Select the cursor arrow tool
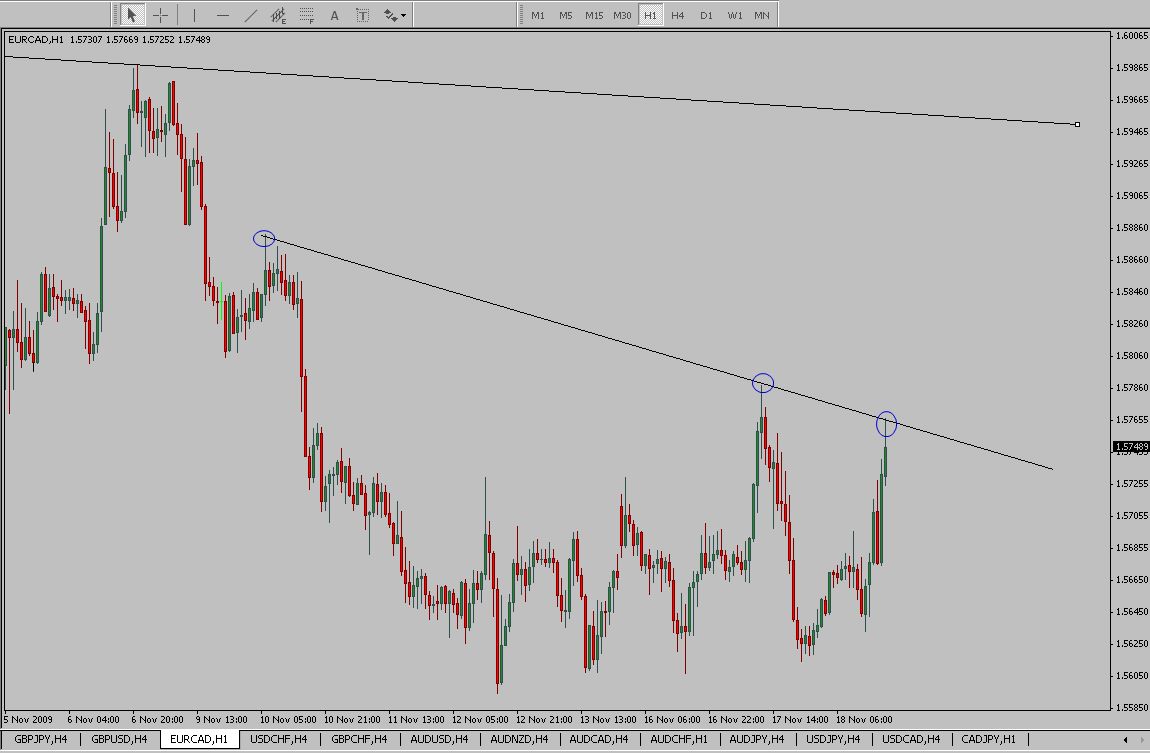Viewport: 1150px width, 753px height. (131, 15)
